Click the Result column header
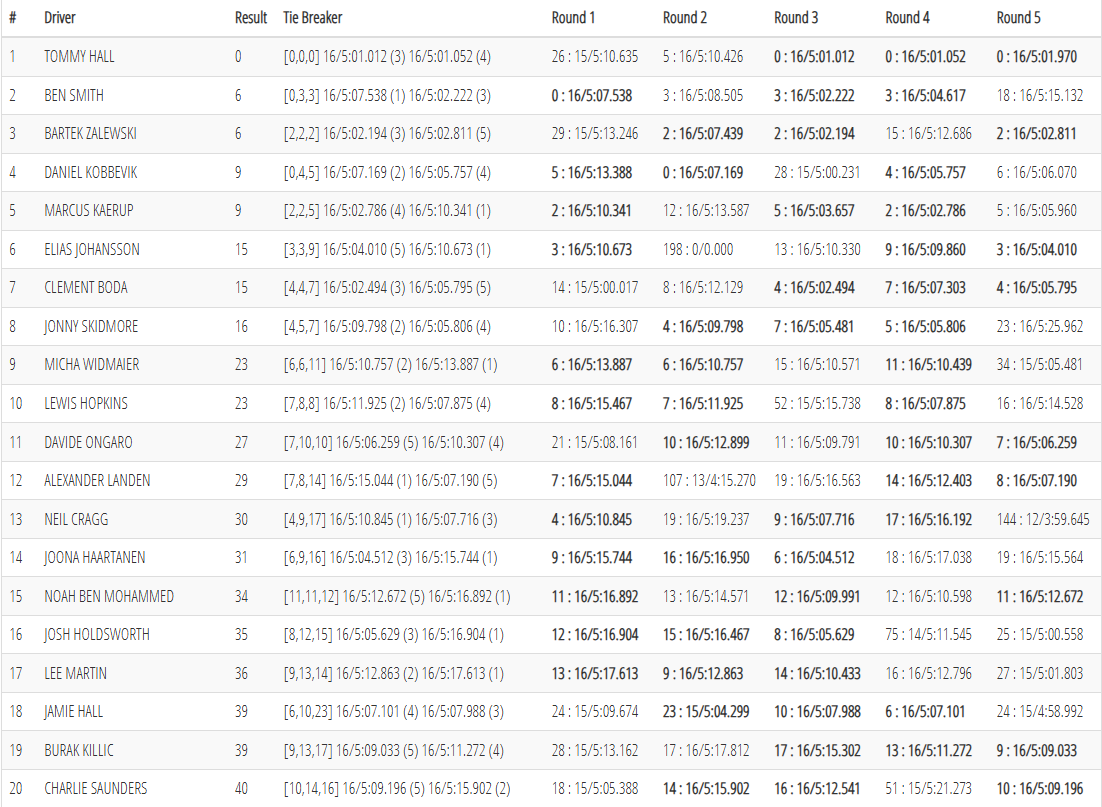The width and height of the screenshot is (1102, 807). (x=251, y=18)
